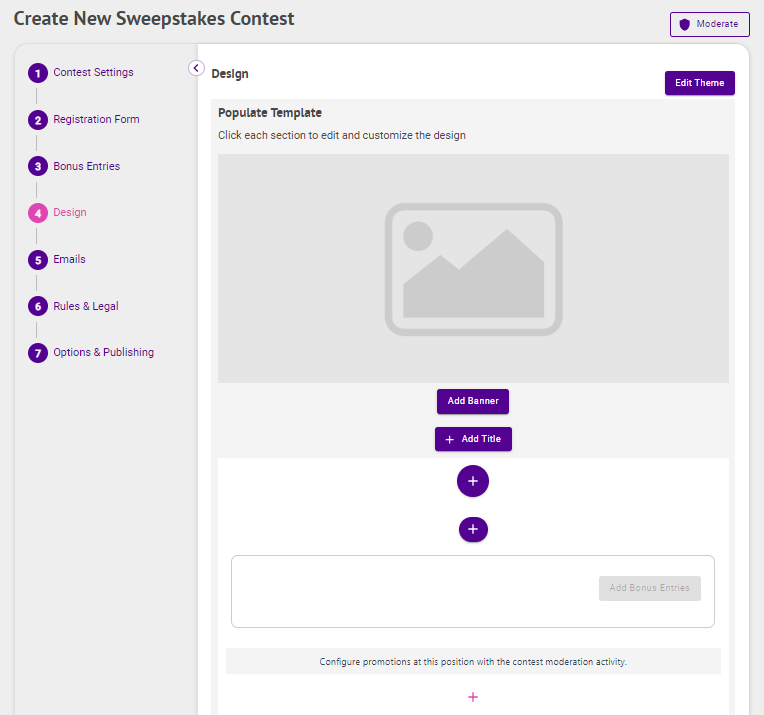764x715 pixels.
Task: Click the Add Title button
Action: click(473, 439)
